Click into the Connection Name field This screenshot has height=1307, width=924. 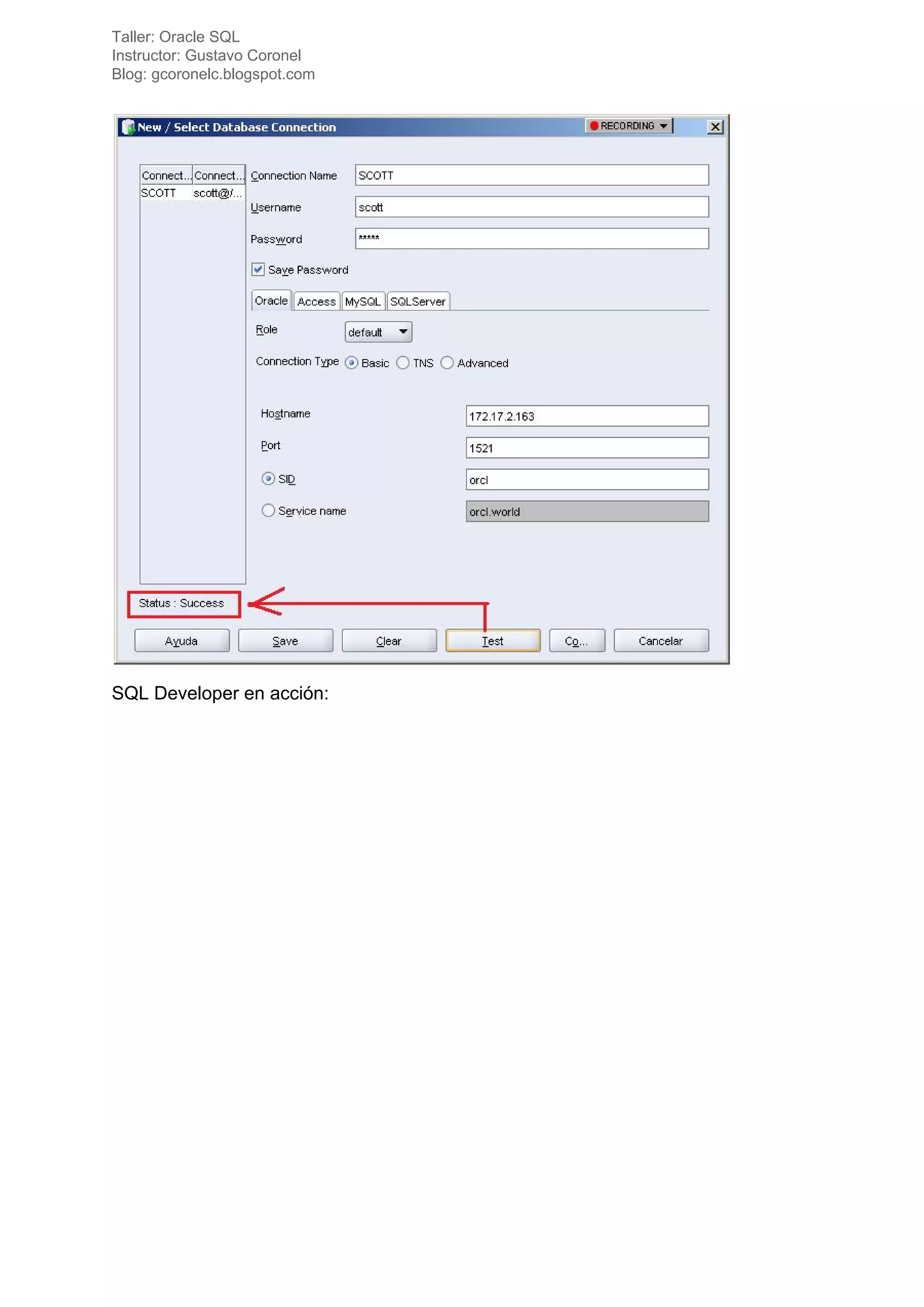pyautogui.click(x=532, y=175)
